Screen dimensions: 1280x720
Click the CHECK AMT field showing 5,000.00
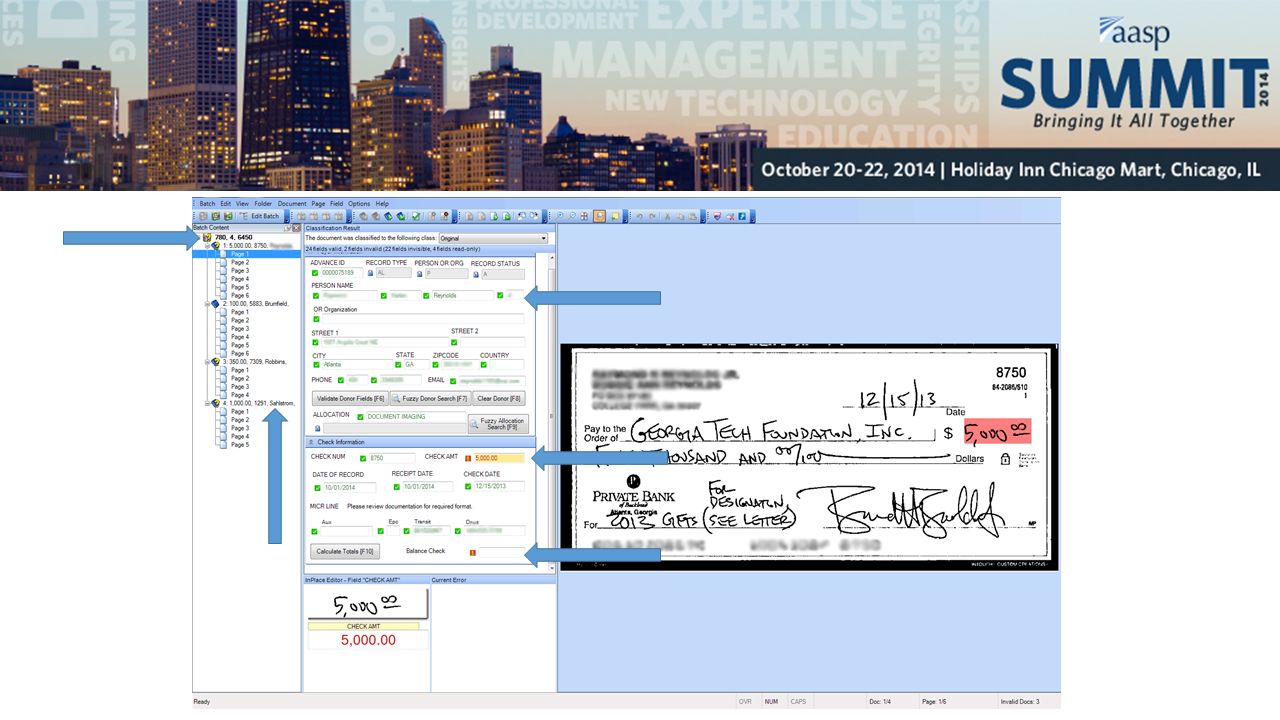coord(498,458)
